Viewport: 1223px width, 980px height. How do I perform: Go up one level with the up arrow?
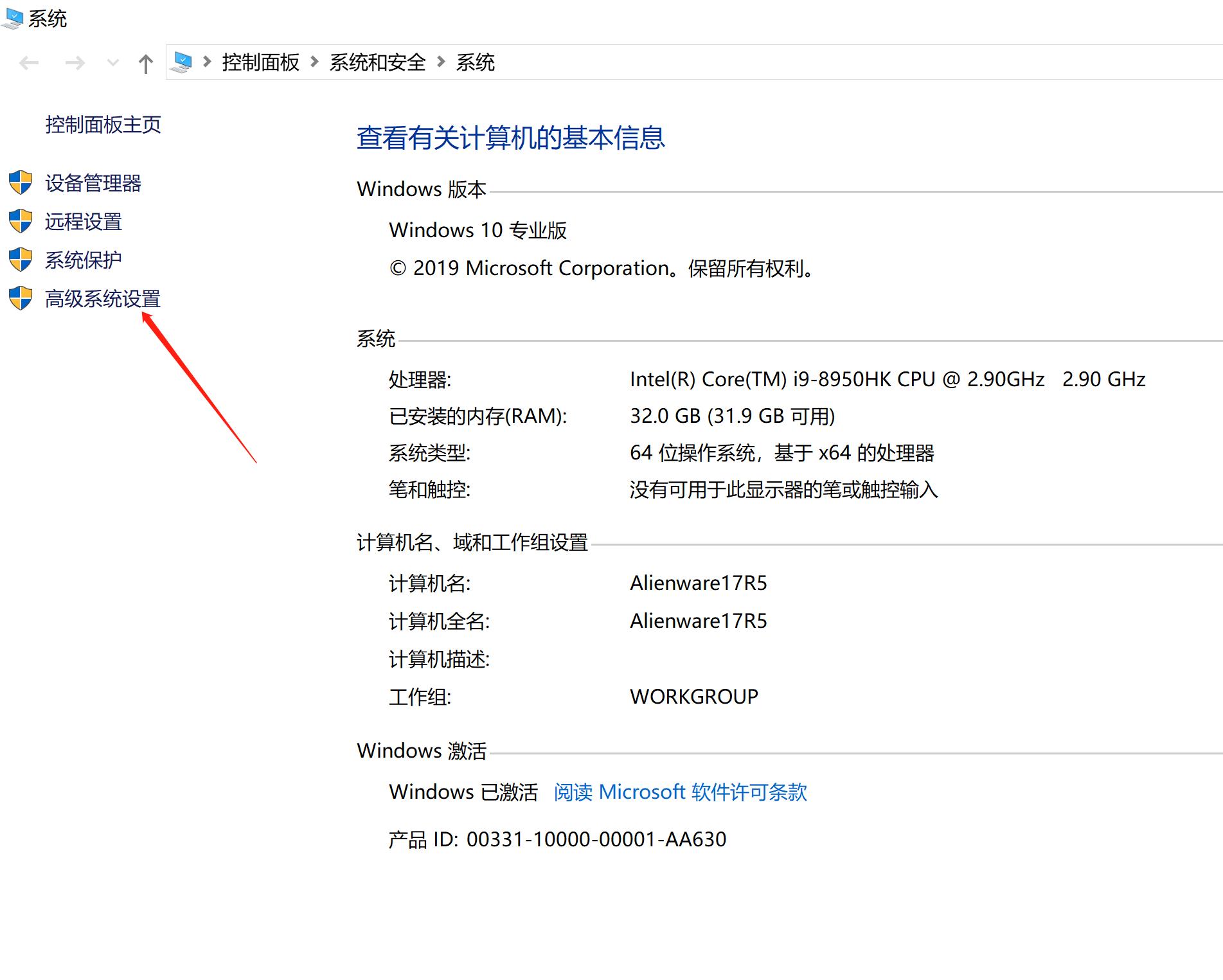click(146, 63)
